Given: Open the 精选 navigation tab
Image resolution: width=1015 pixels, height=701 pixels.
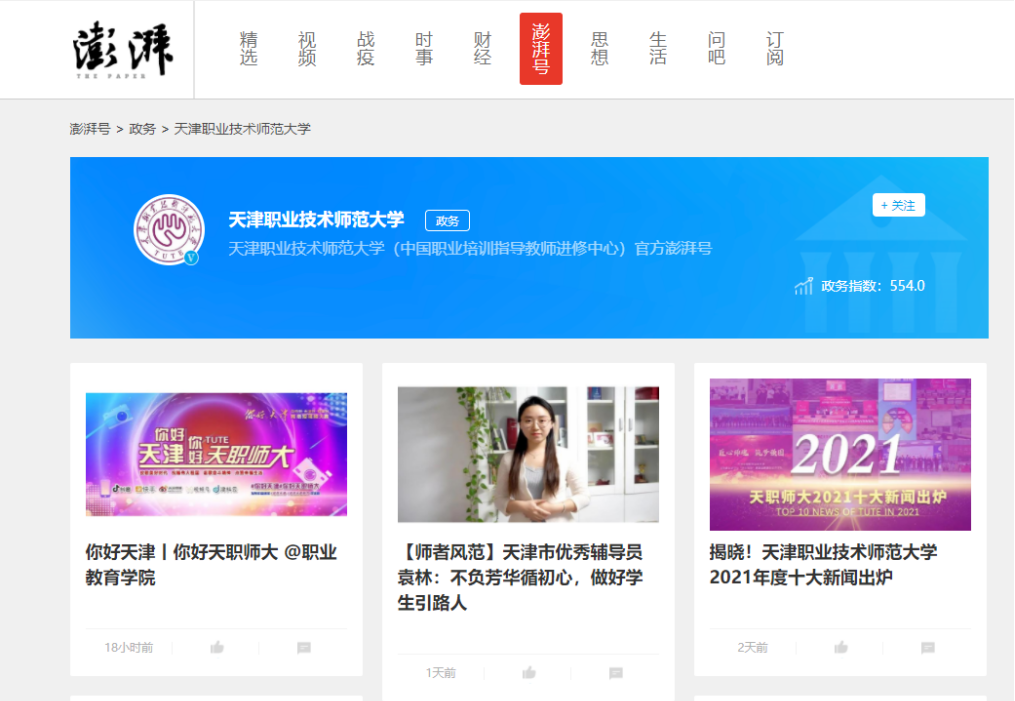Looking at the screenshot, I should pyautogui.click(x=249, y=49).
